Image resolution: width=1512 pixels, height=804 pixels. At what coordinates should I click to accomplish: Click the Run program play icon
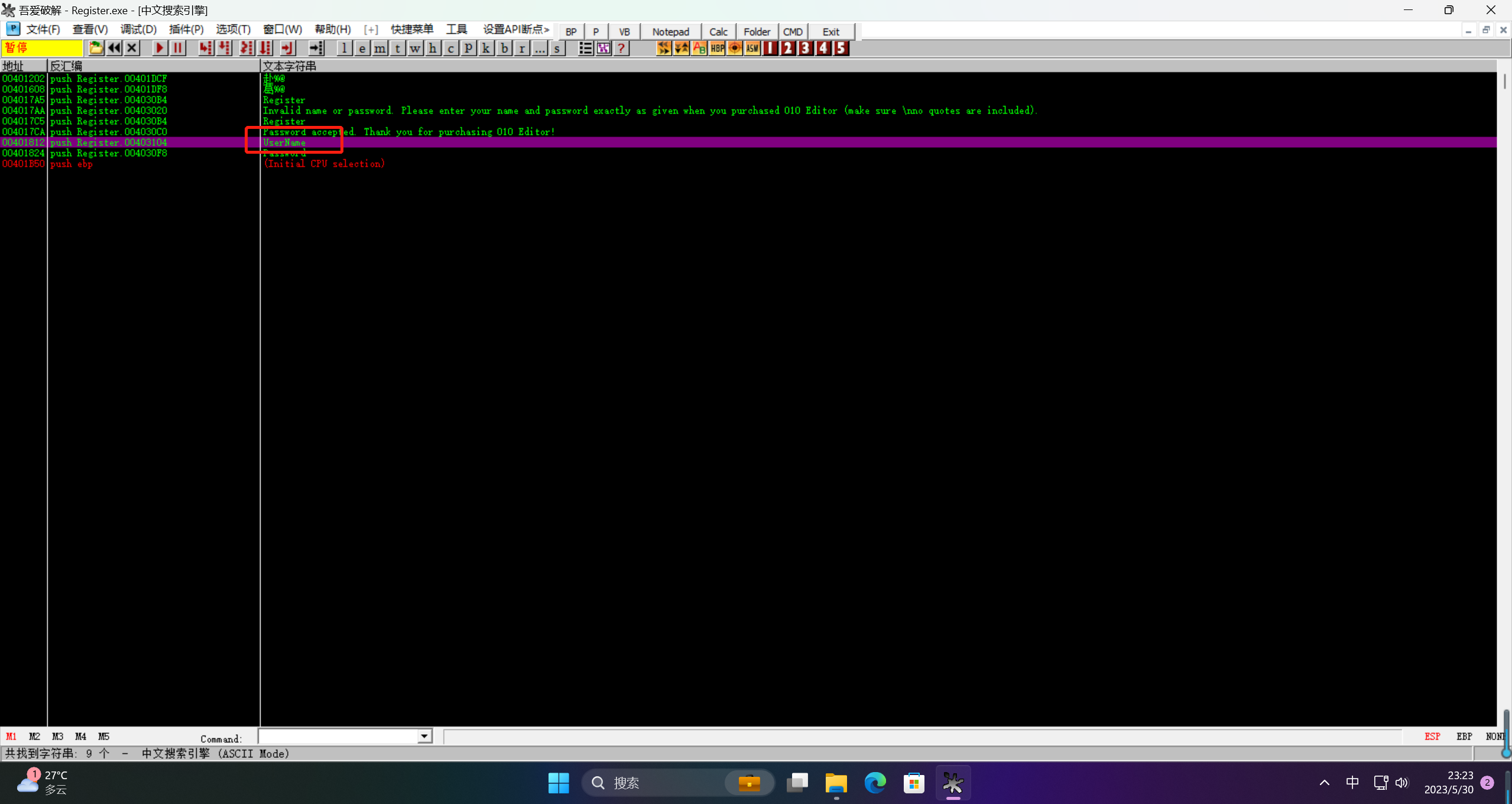[159, 48]
